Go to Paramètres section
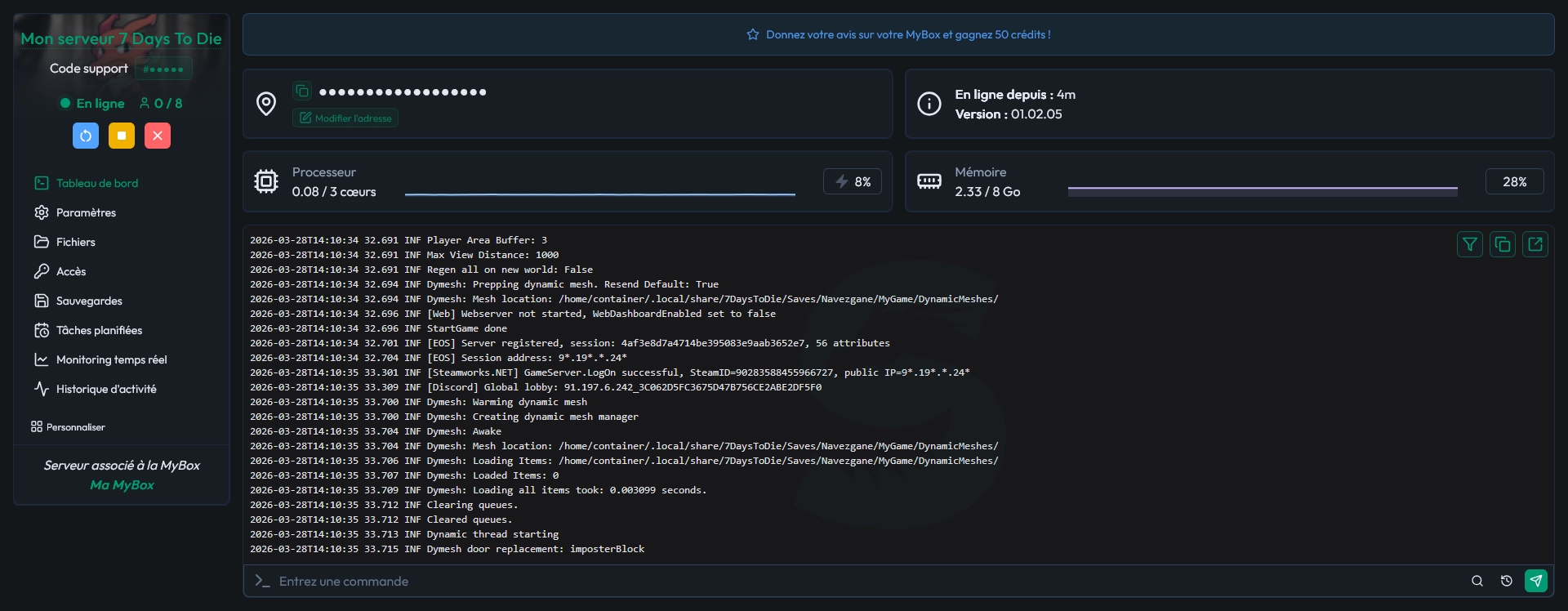Screen dimensions: 1568x611 86,212
